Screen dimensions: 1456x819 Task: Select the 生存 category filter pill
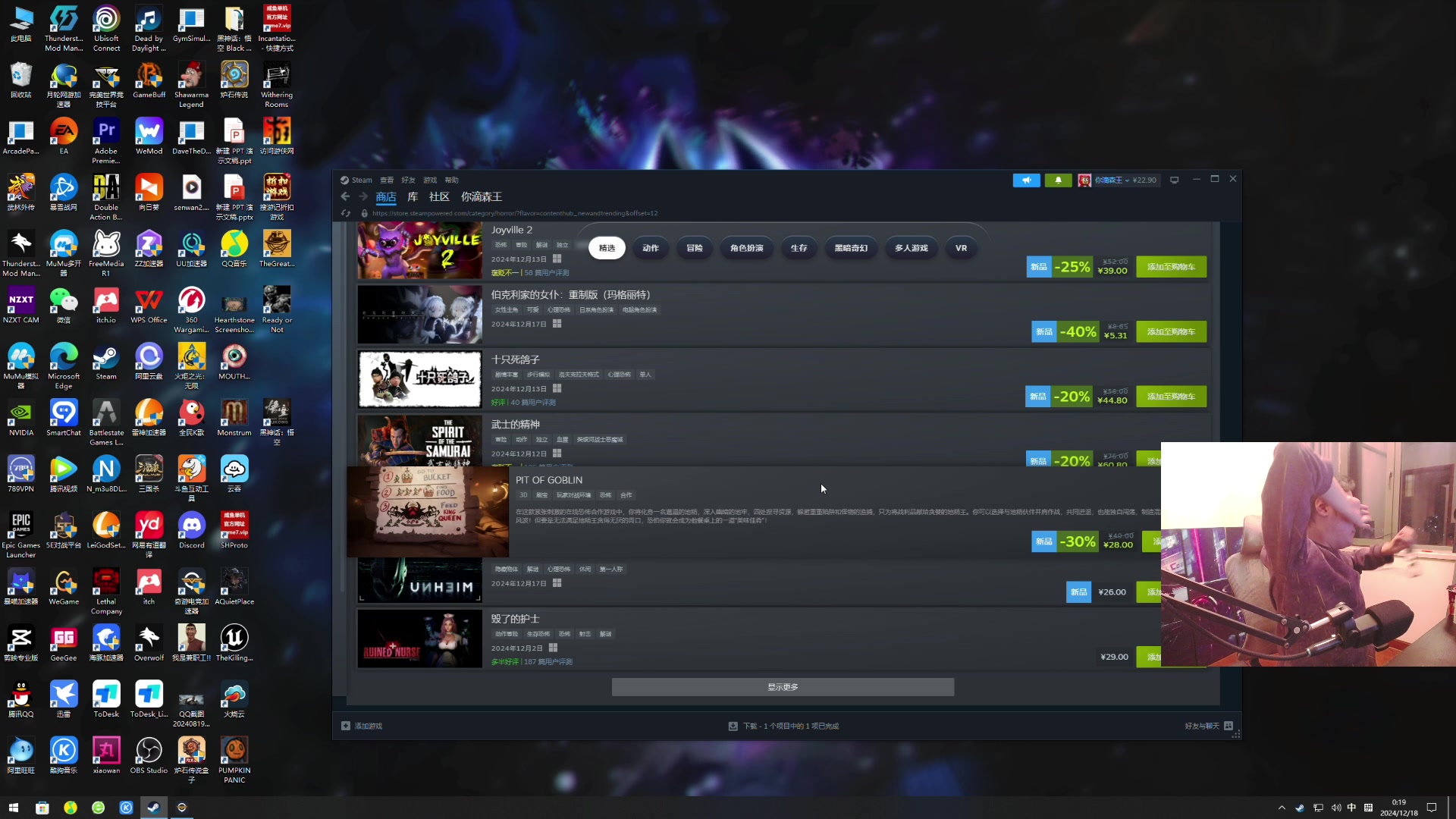tap(799, 248)
